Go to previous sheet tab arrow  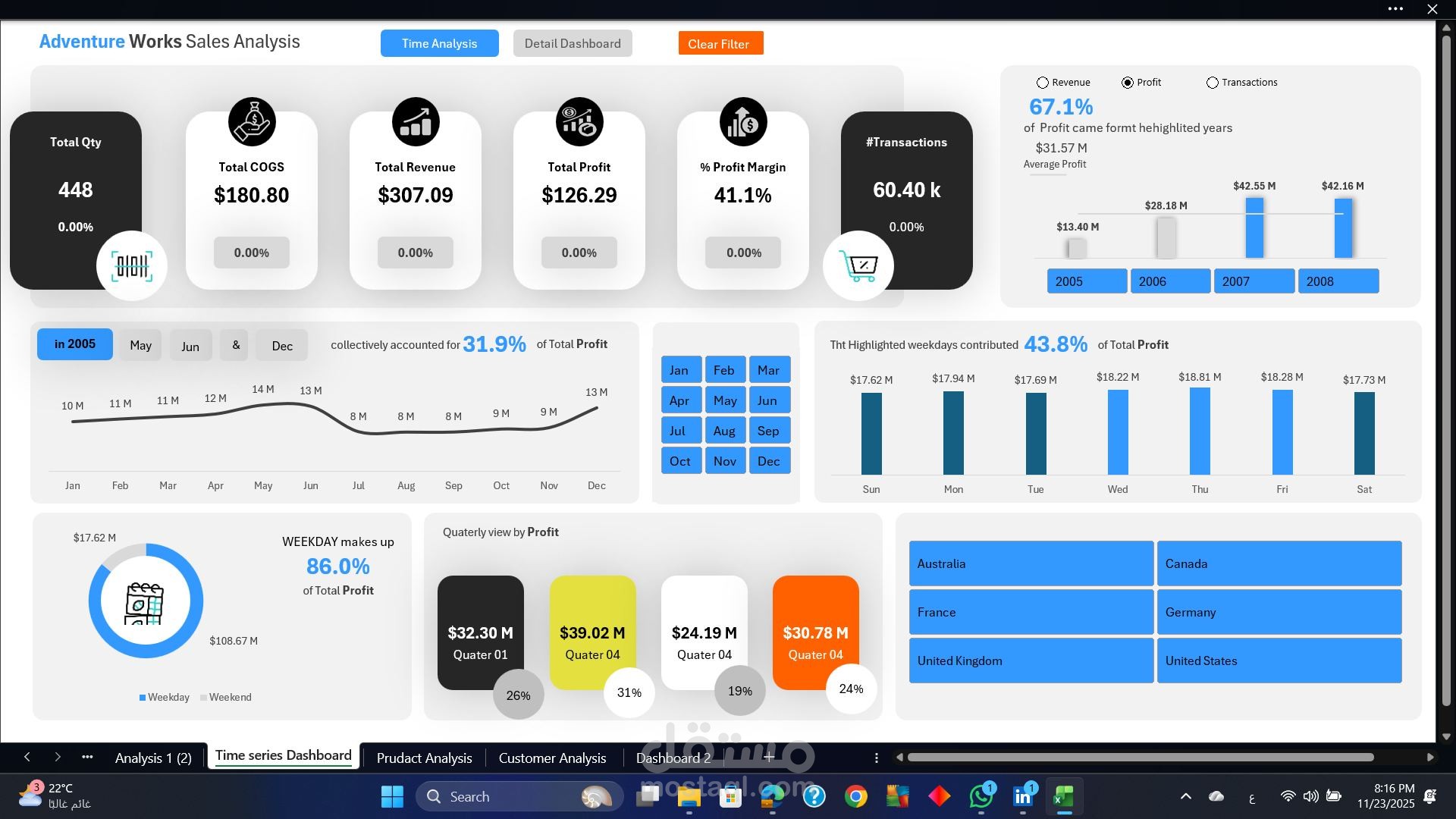tap(27, 757)
